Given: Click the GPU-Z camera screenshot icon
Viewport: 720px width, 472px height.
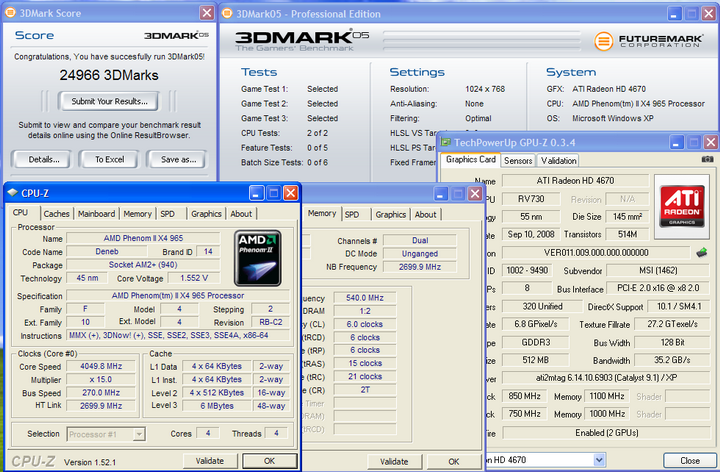Looking at the screenshot, I should click(707, 159).
